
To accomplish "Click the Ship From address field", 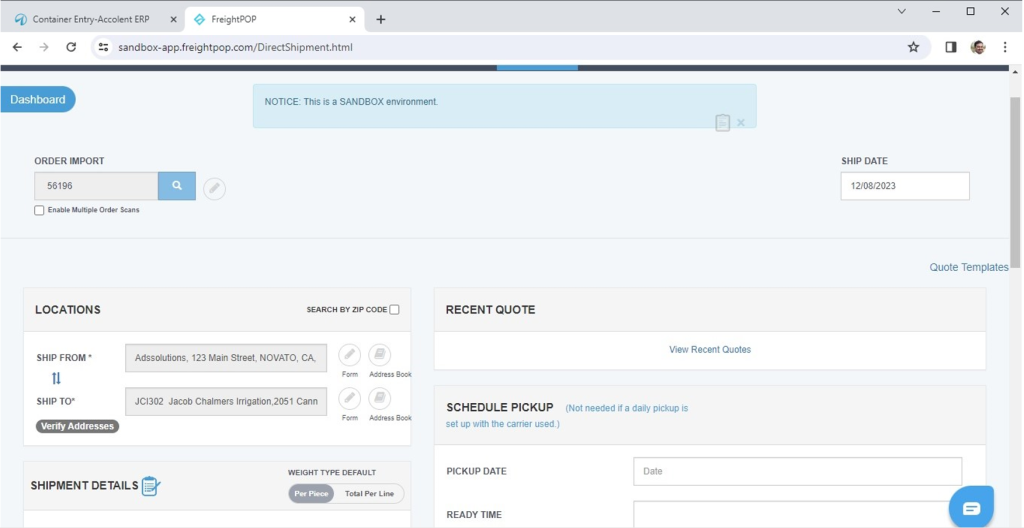I will [226, 358].
